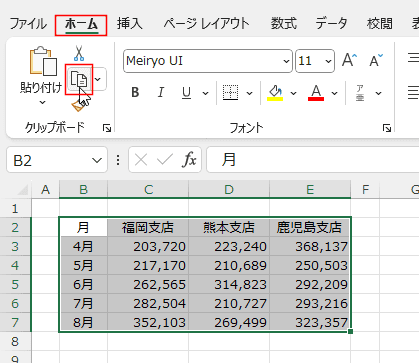
Task: Click the formula bar containing 月
Action: [x=313, y=160]
